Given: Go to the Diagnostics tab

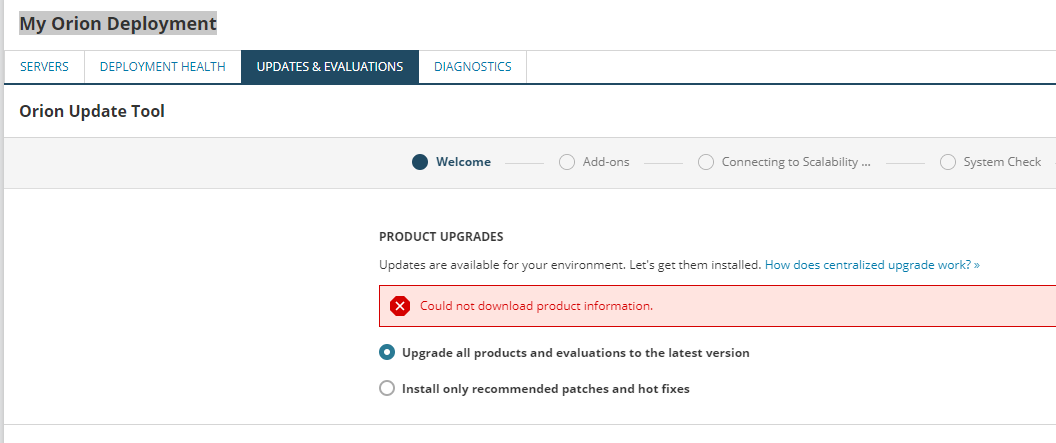Looking at the screenshot, I should click(x=472, y=67).
